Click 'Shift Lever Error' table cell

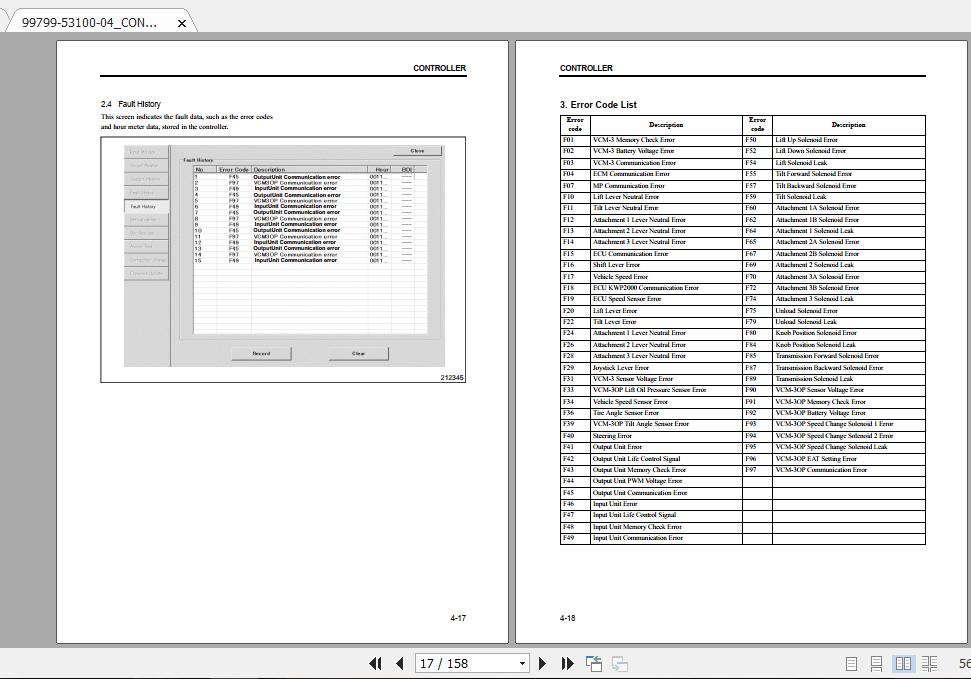click(666, 265)
